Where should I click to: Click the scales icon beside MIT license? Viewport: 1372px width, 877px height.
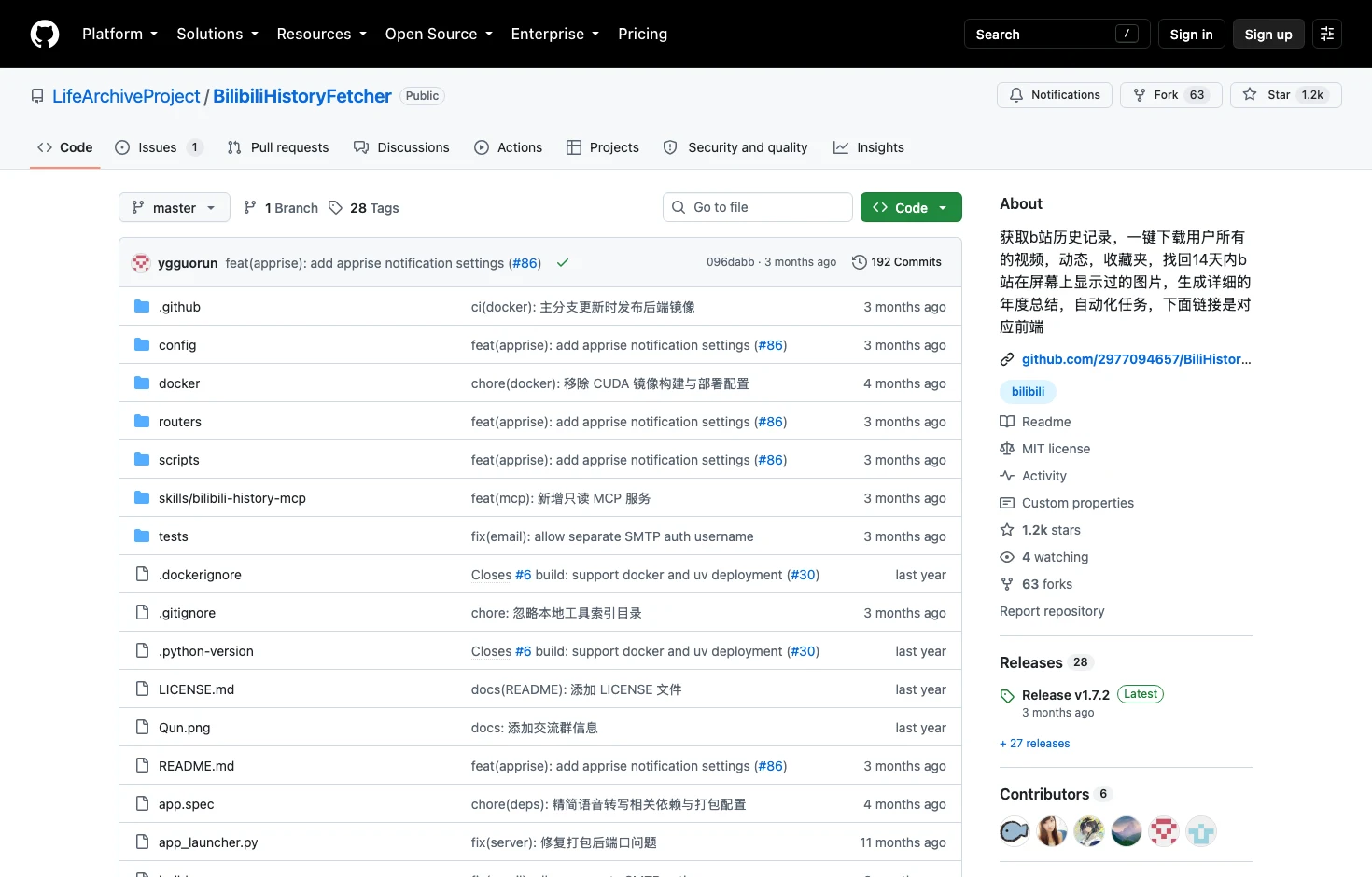tap(1007, 449)
